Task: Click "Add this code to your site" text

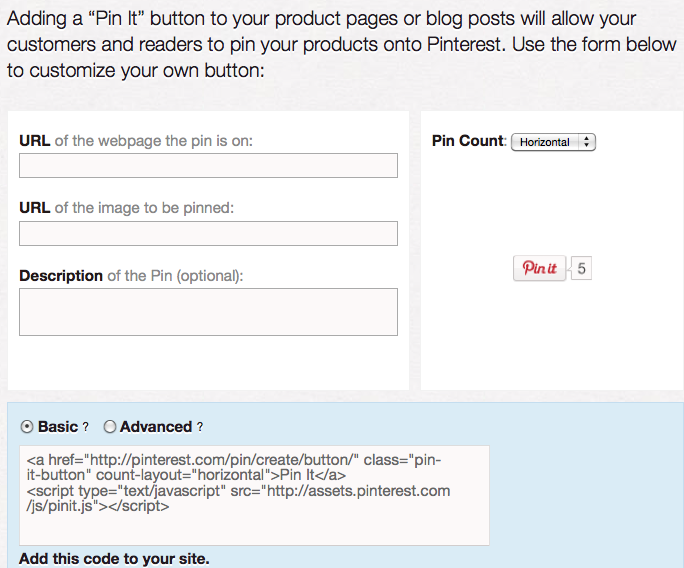Action: pyautogui.click(x=114, y=559)
